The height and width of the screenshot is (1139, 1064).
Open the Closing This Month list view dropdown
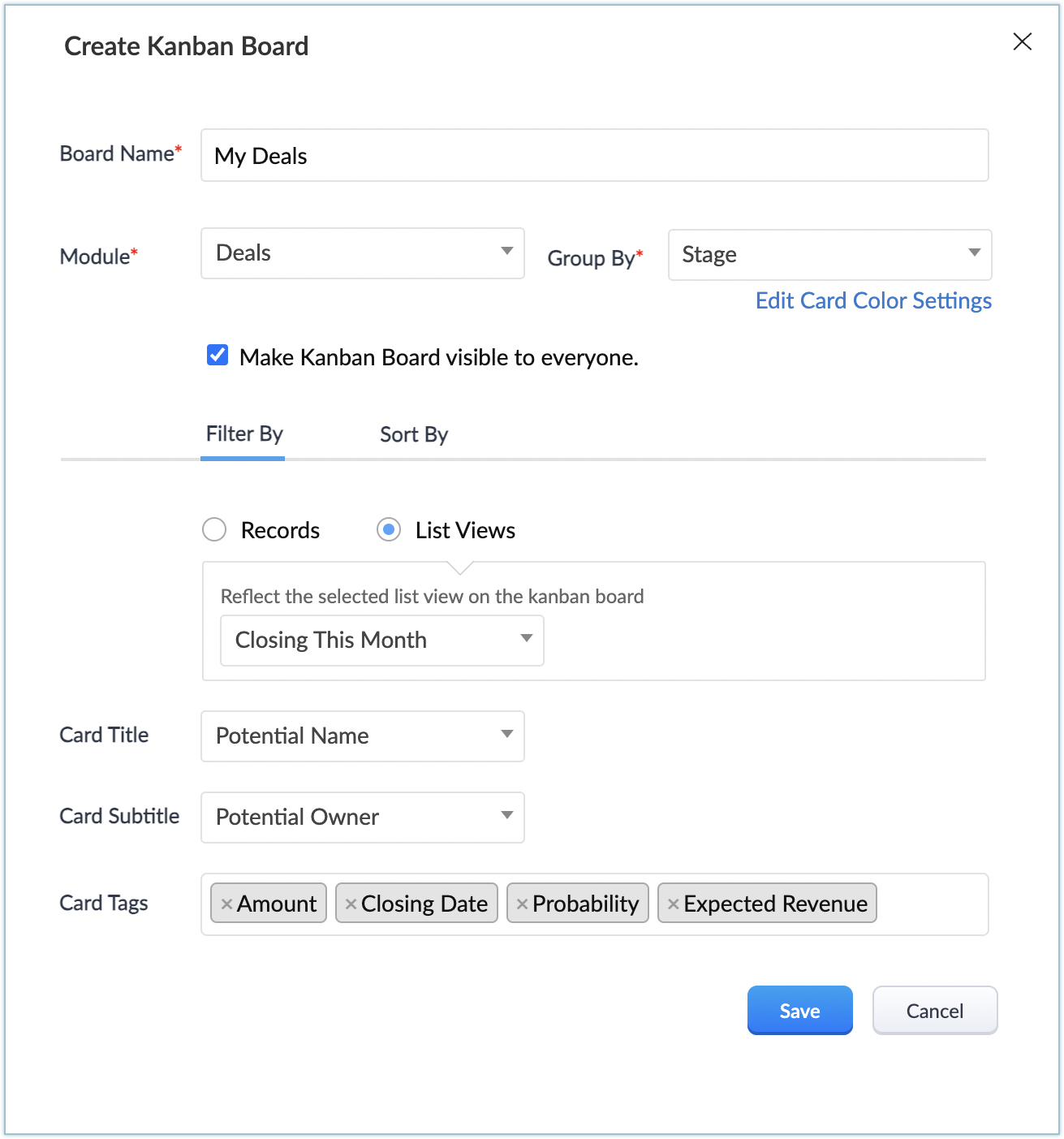tap(381, 641)
